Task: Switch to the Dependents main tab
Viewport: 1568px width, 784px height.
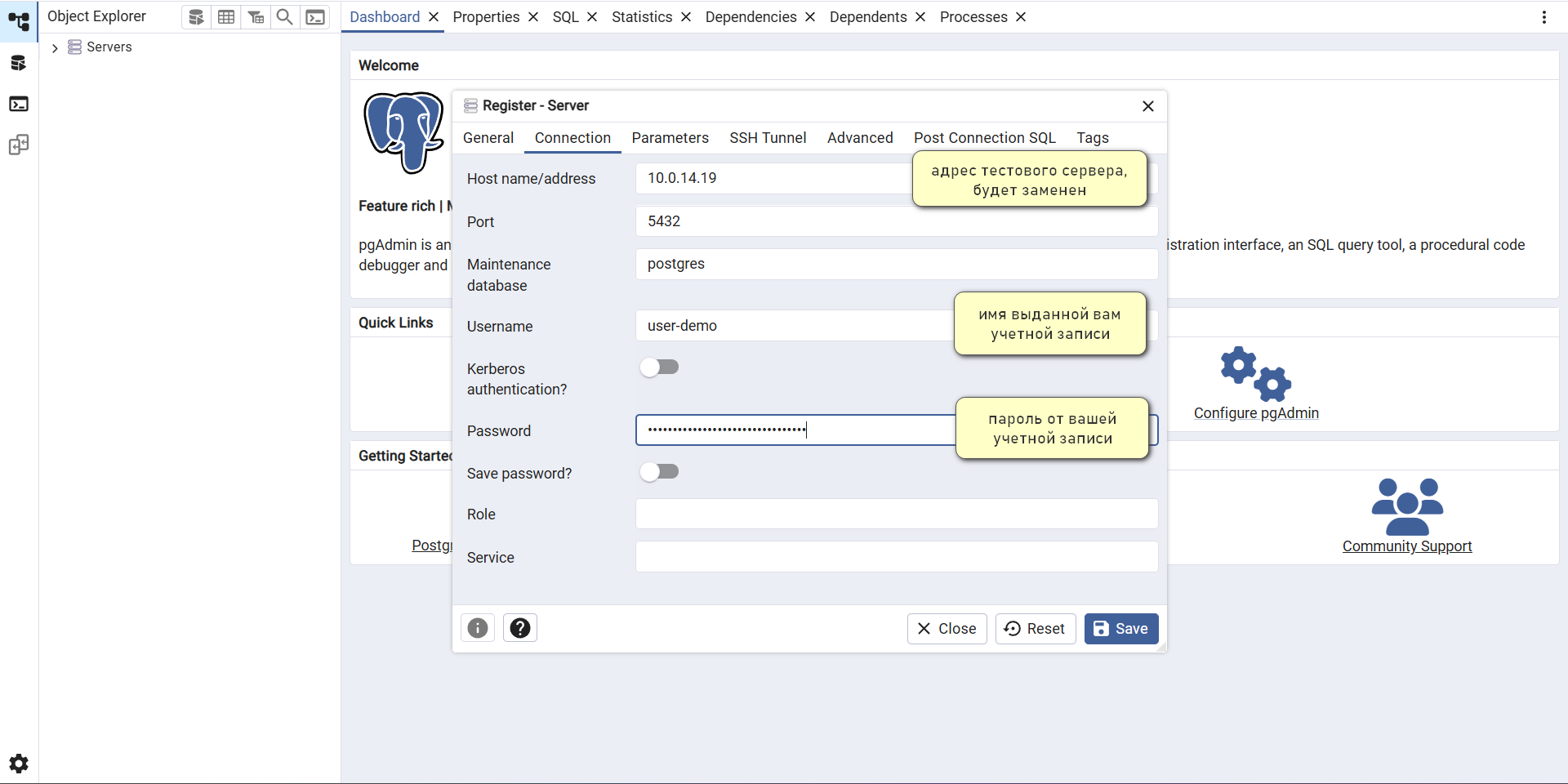Action: pyautogui.click(x=868, y=17)
